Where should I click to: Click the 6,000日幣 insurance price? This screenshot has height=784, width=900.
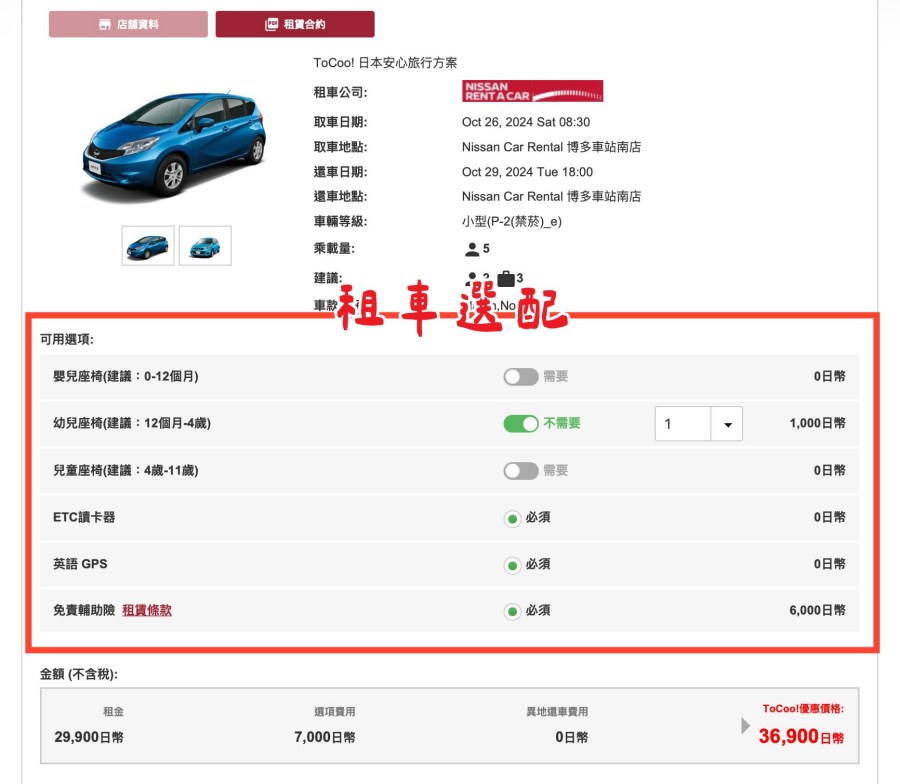tap(817, 611)
